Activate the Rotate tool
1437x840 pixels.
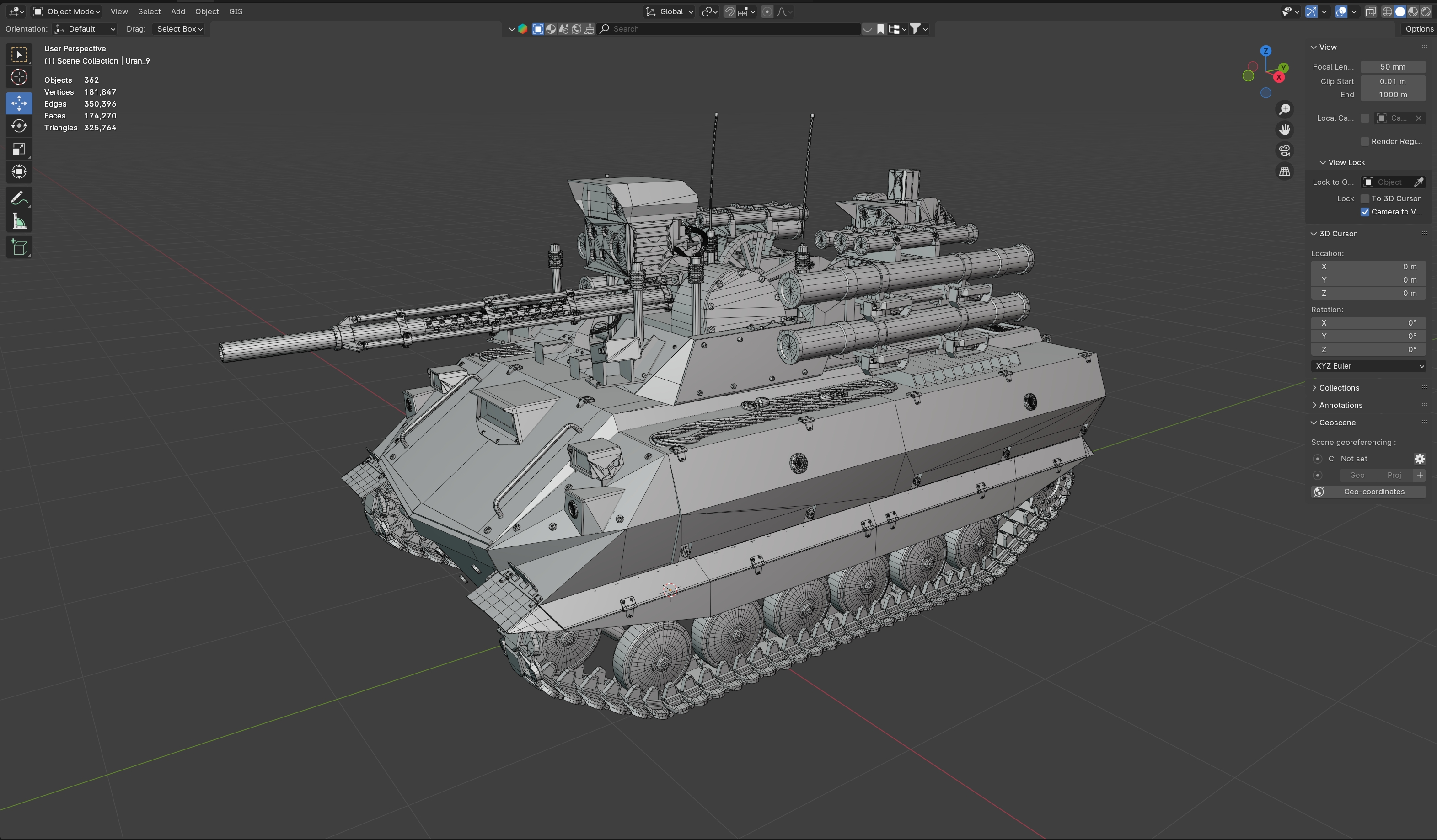pyautogui.click(x=19, y=126)
